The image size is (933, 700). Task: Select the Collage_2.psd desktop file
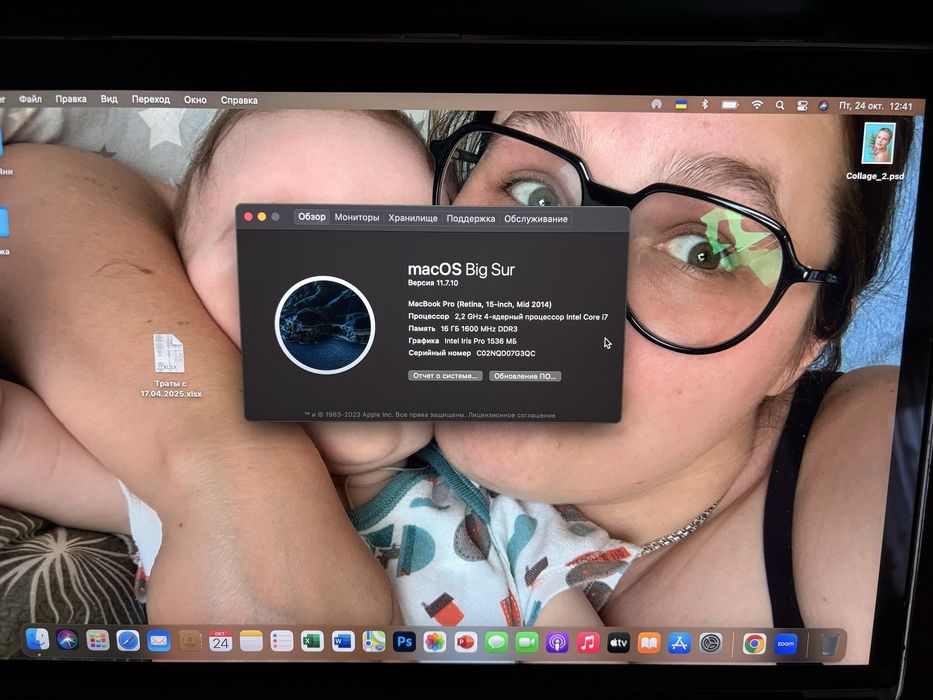(877, 151)
